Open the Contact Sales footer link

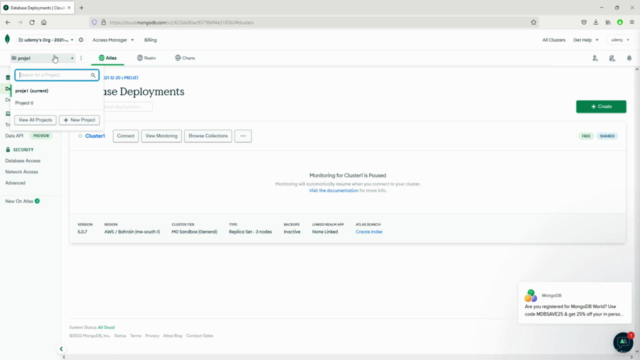point(200,336)
